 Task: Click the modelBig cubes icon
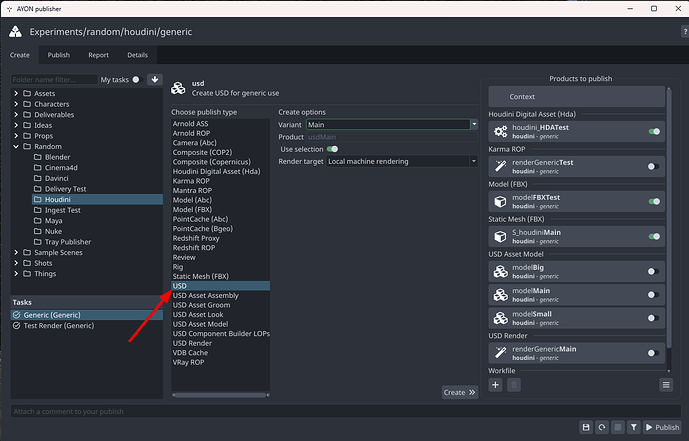pyautogui.click(x=500, y=271)
